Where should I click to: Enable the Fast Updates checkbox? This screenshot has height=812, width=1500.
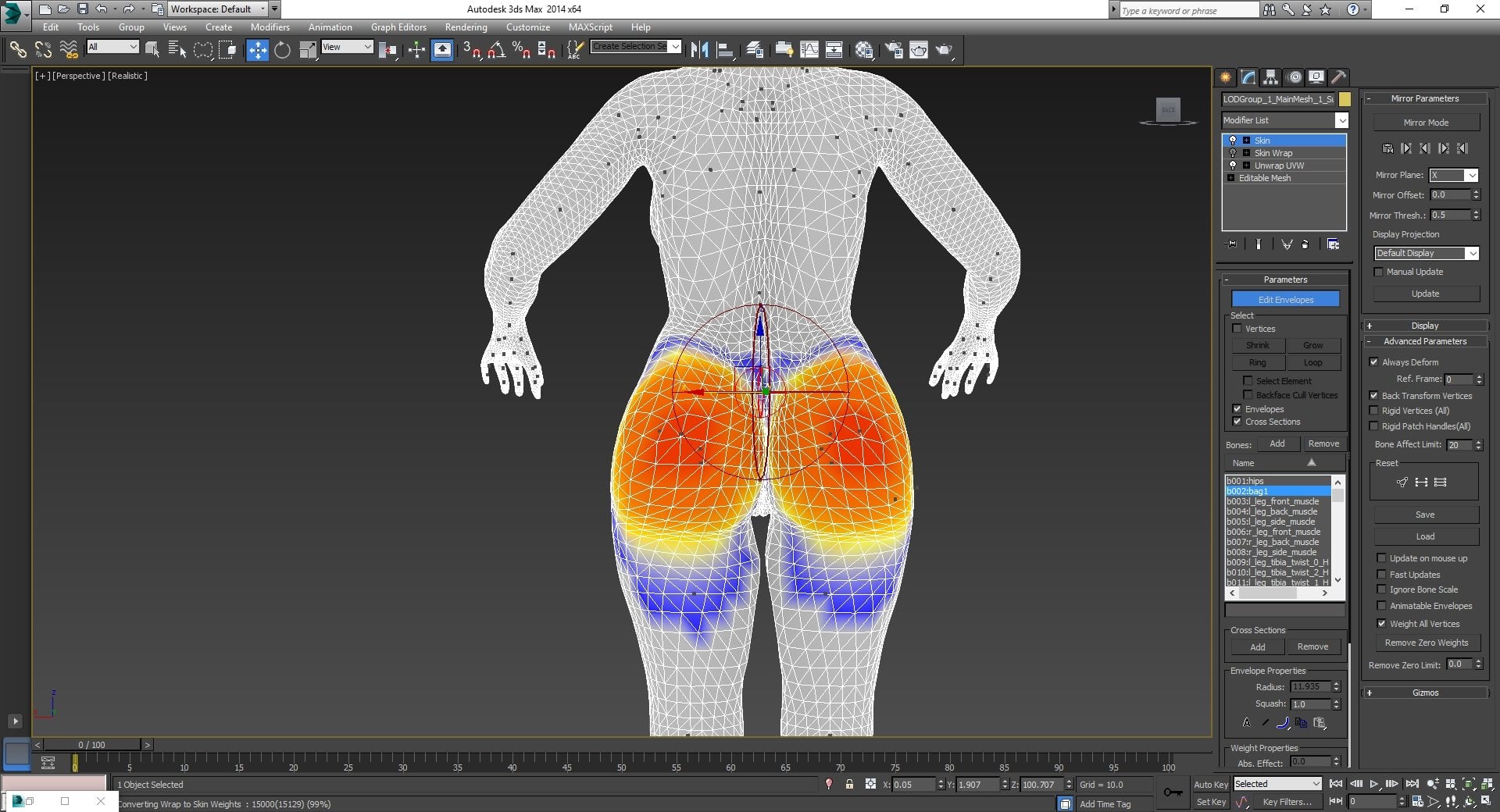(x=1382, y=575)
